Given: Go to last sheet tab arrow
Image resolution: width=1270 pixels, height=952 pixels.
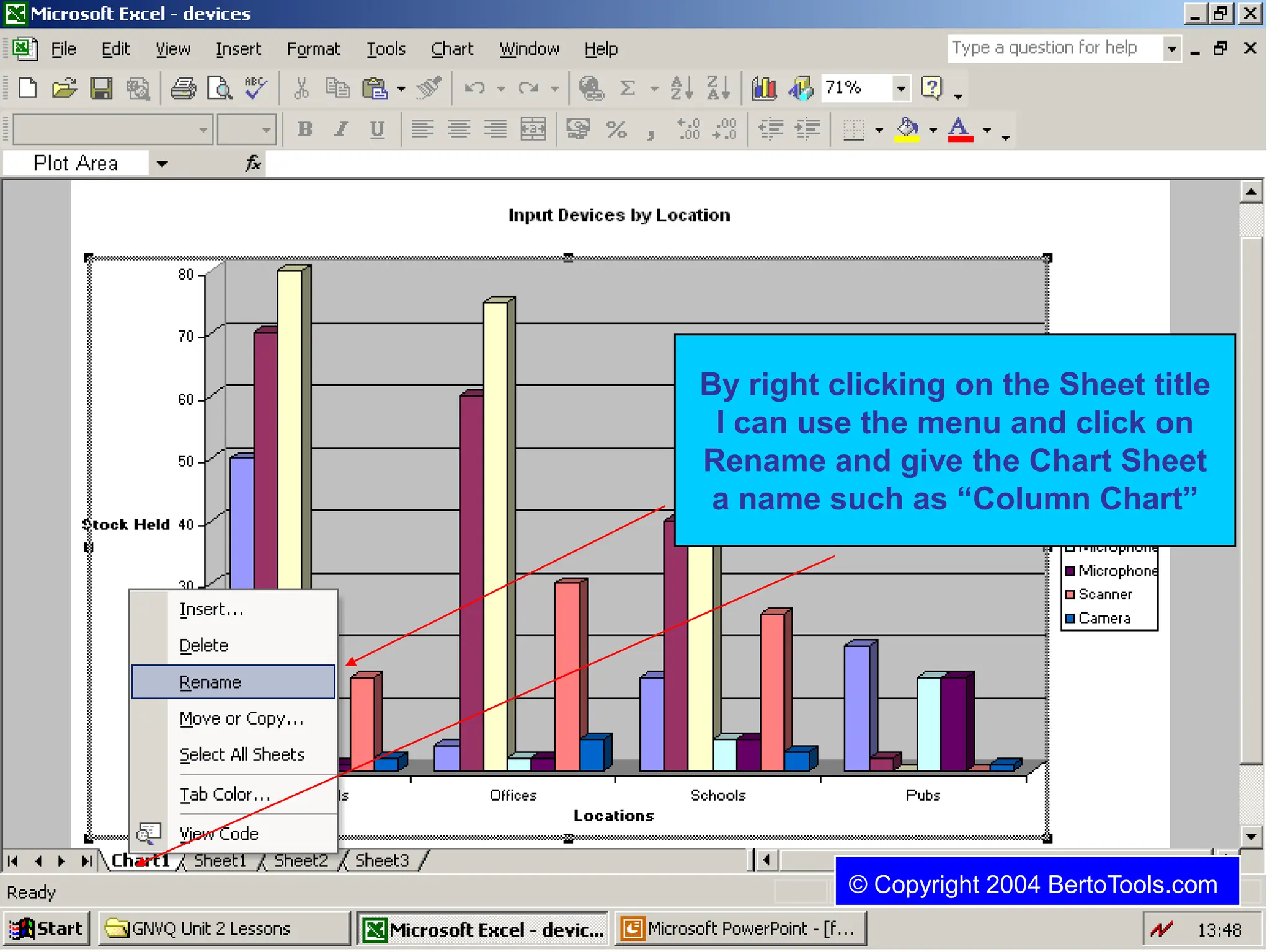Looking at the screenshot, I should pyautogui.click(x=86, y=862).
